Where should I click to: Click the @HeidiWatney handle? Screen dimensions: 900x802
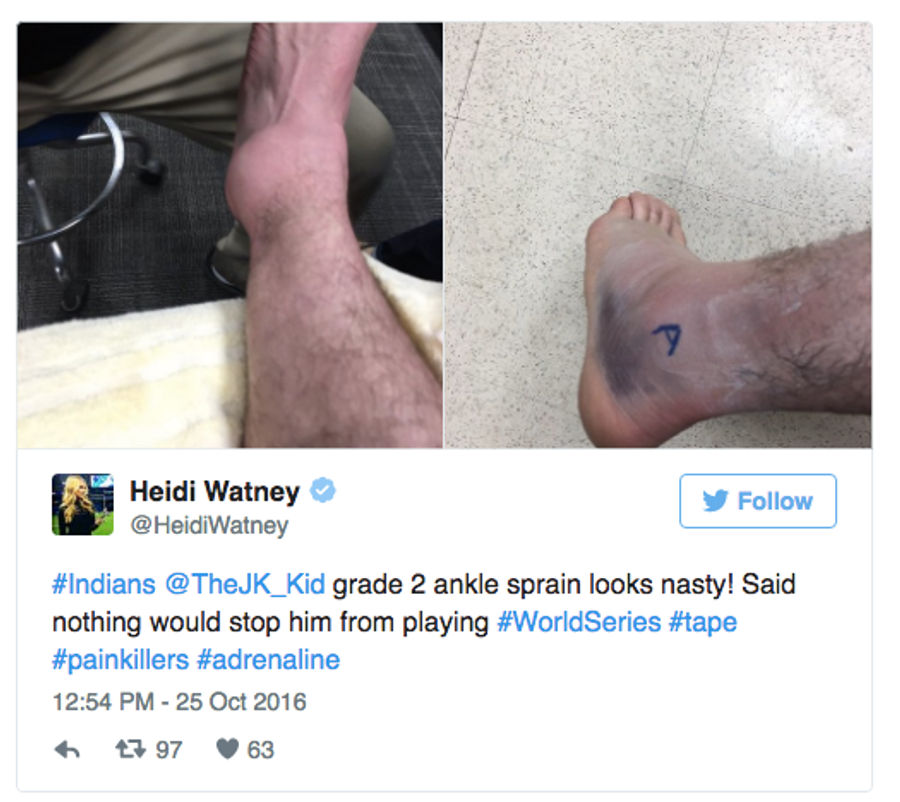tap(210, 525)
